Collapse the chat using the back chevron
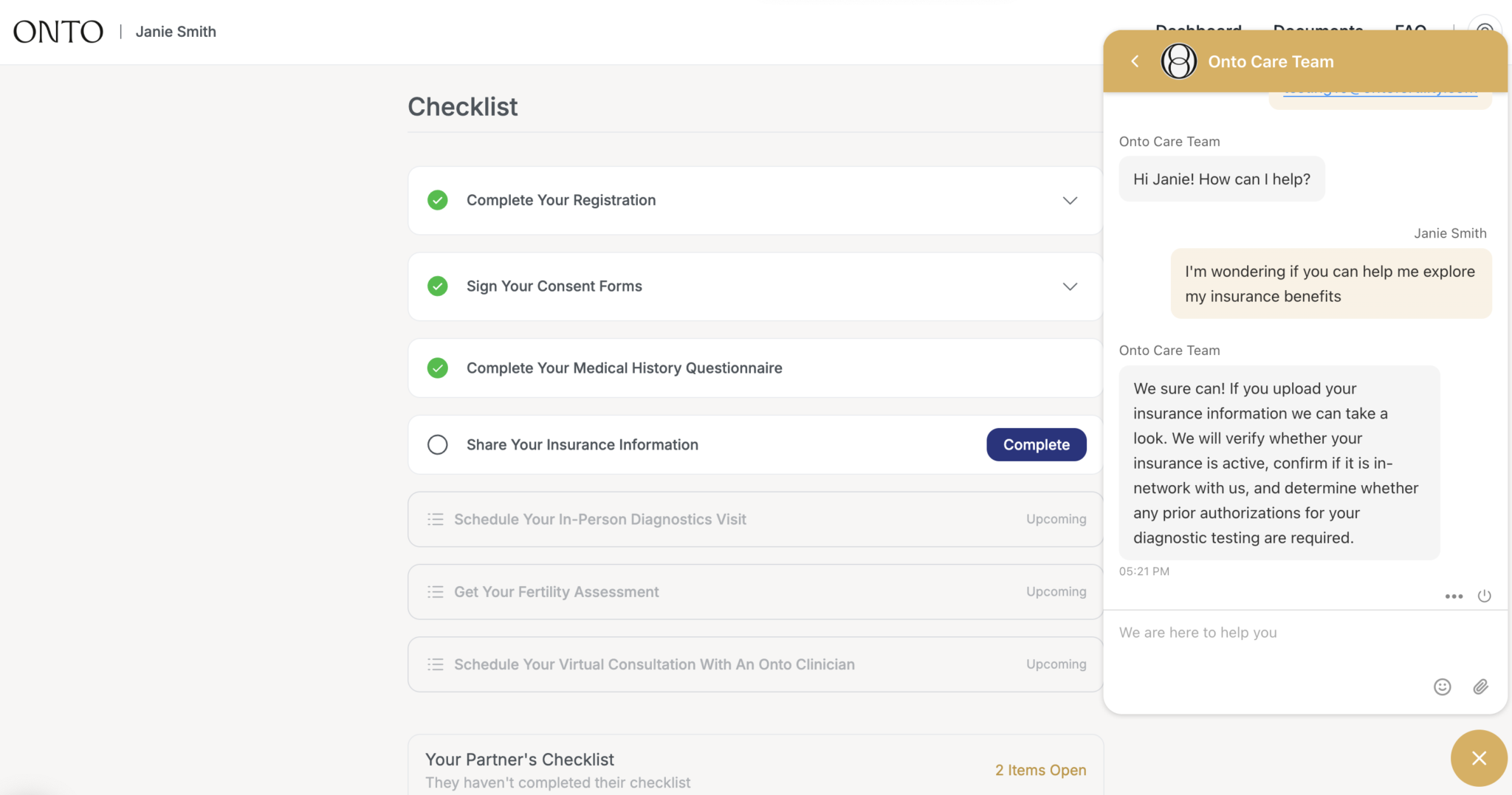 click(1134, 61)
